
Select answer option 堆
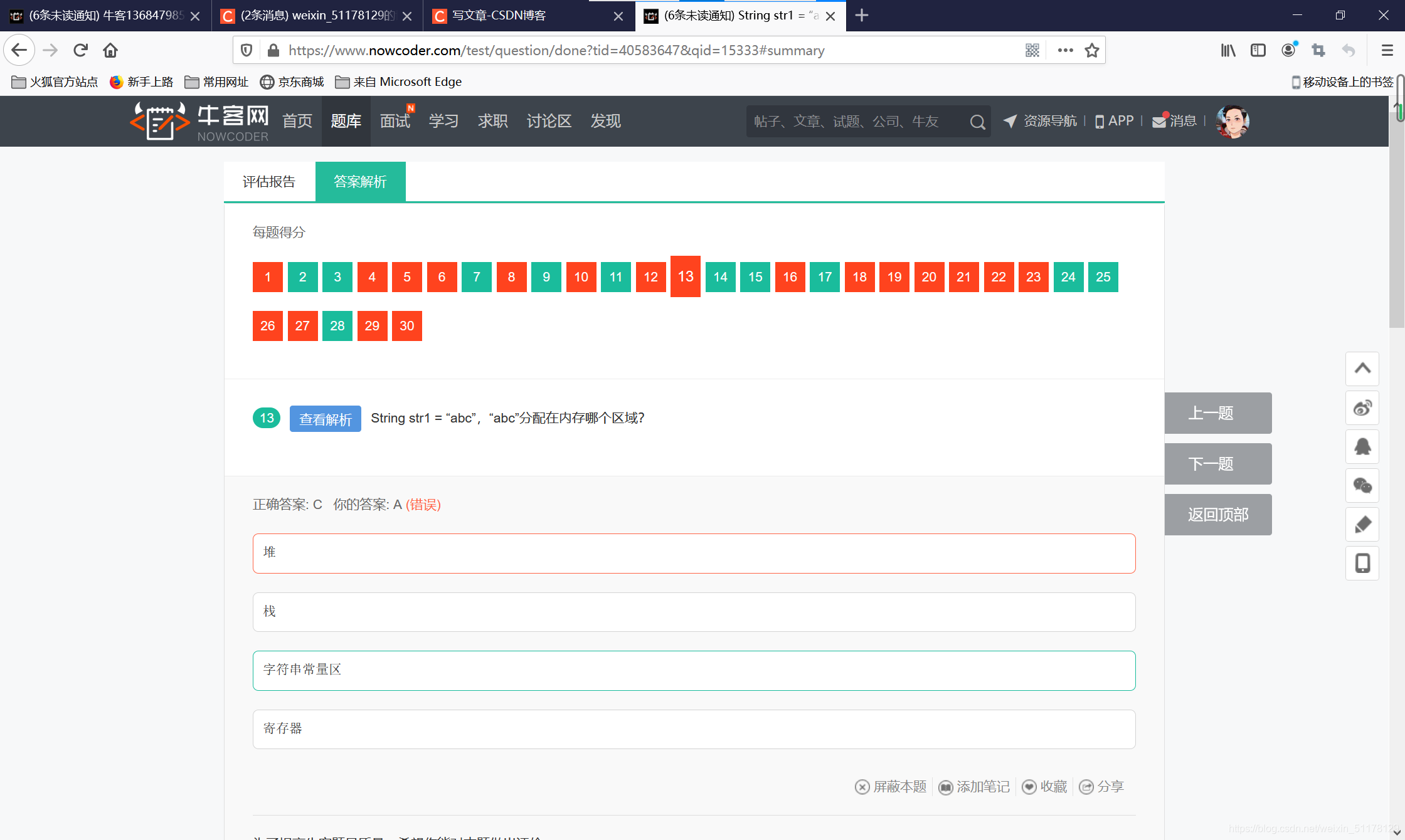coord(694,554)
